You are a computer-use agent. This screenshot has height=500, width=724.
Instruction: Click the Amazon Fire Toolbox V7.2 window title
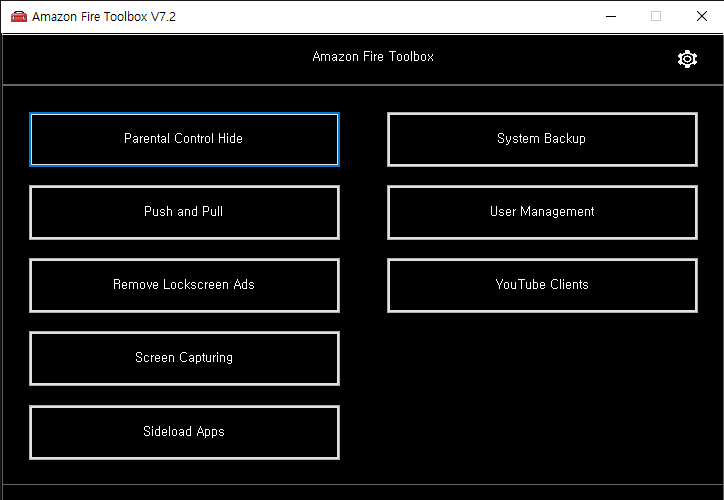click(104, 17)
